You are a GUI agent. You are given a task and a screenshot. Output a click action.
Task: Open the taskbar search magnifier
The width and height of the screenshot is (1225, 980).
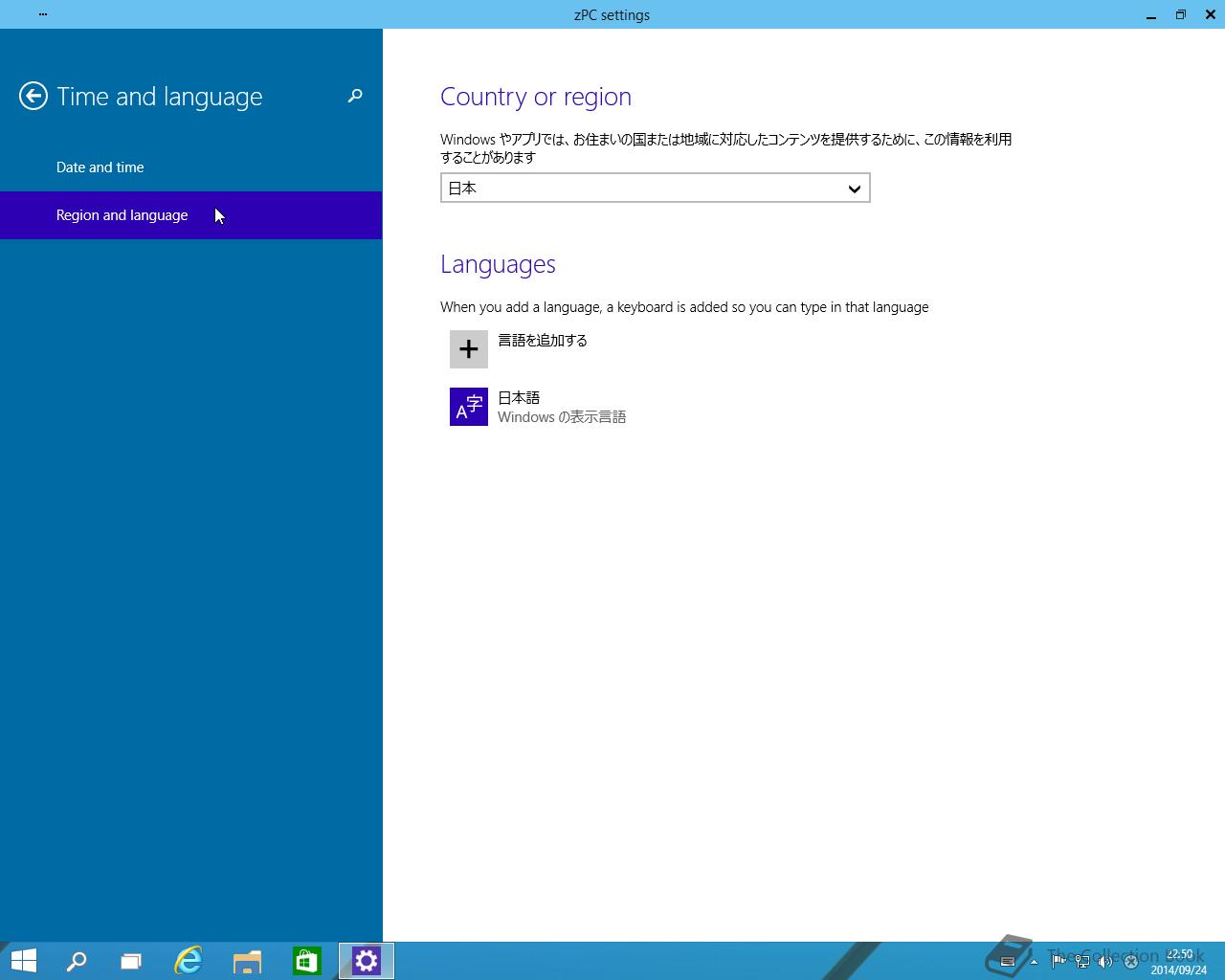[77, 961]
